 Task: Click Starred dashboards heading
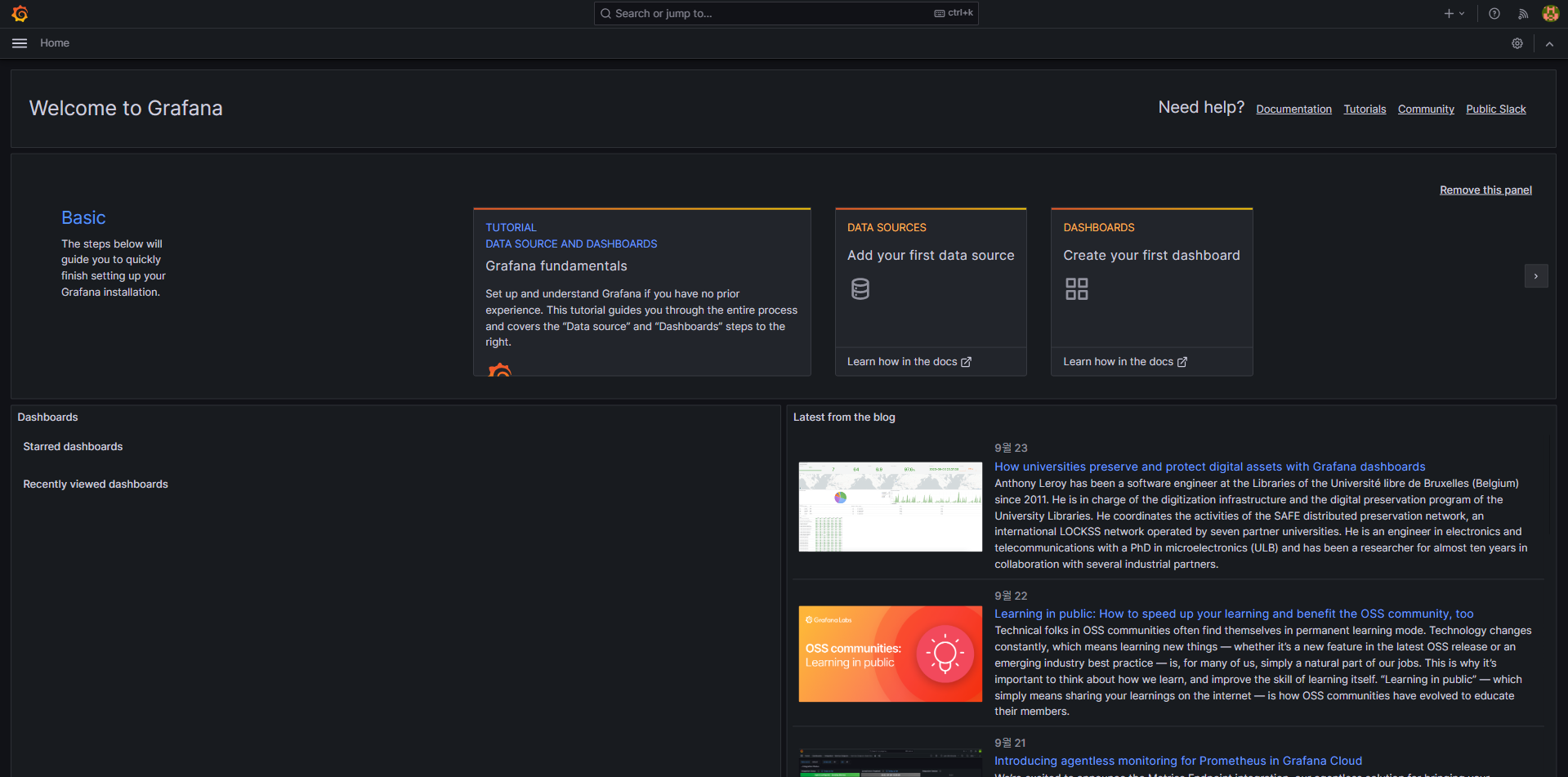pos(73,447)
